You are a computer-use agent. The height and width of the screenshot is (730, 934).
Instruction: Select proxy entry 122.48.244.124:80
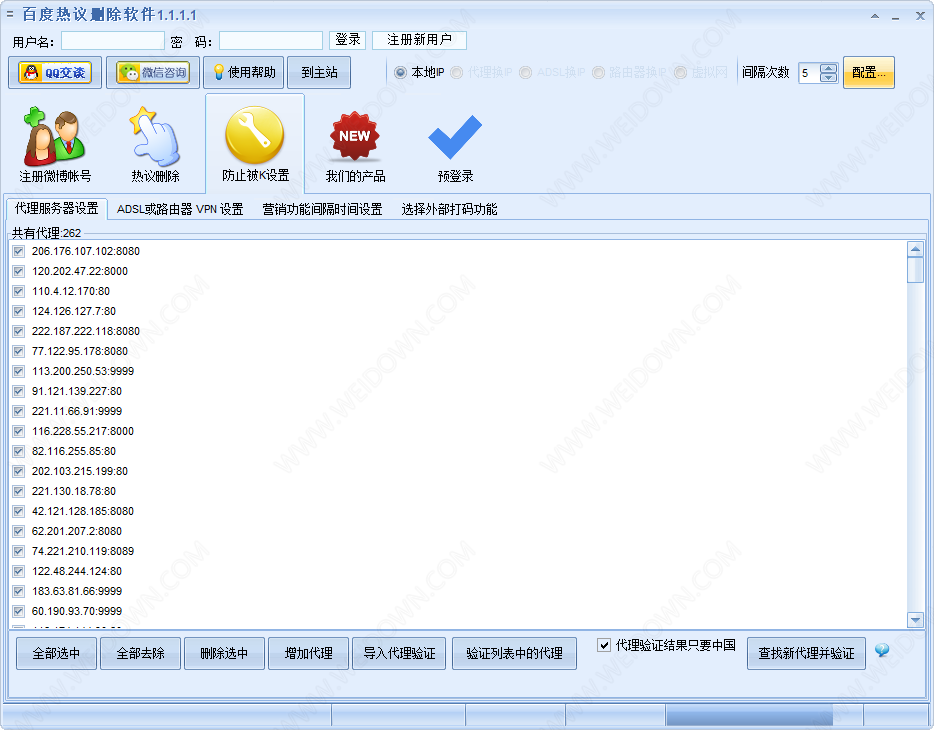(76, 571)
